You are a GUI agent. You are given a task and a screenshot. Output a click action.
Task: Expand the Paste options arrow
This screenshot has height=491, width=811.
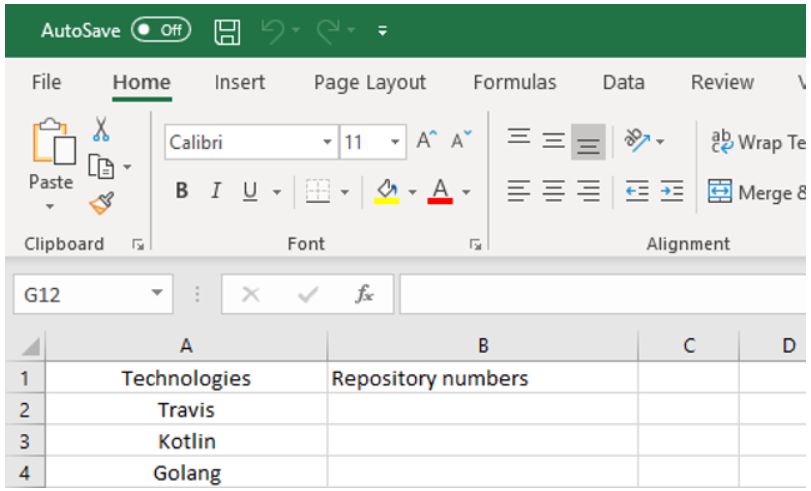[x=50, y=206]
